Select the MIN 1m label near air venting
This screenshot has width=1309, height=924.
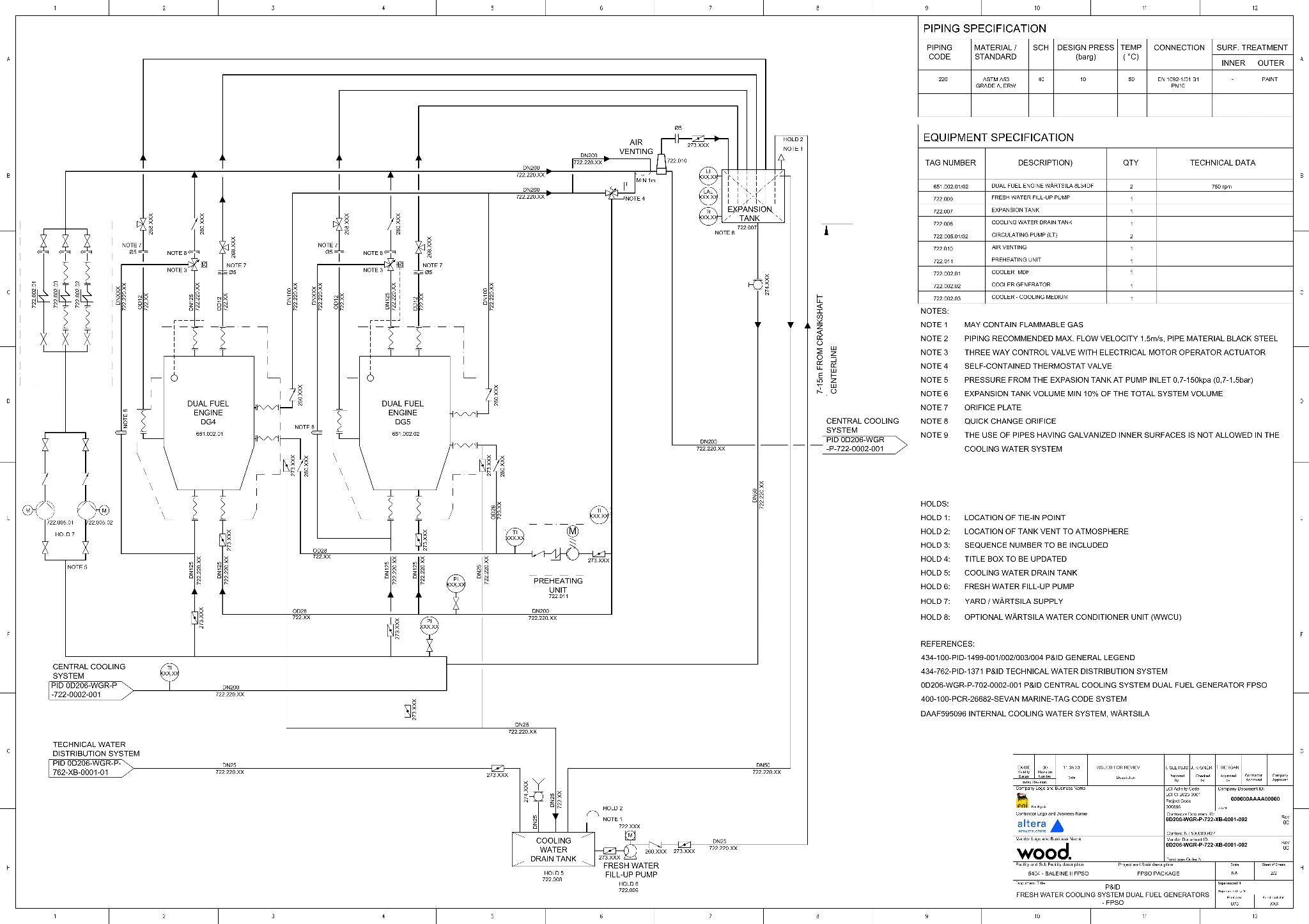[646, 180]
